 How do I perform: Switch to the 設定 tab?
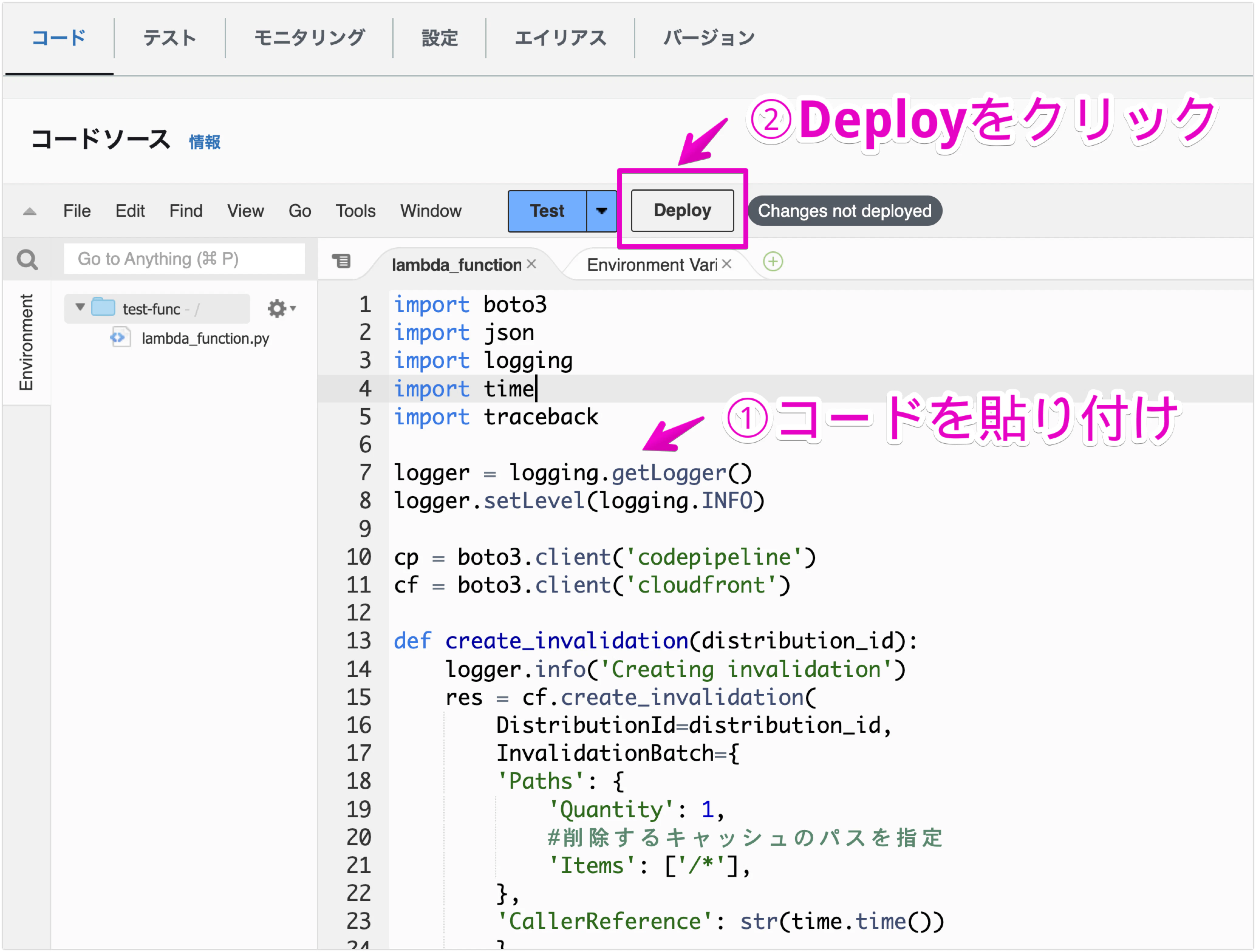click(x=439, y=38)
